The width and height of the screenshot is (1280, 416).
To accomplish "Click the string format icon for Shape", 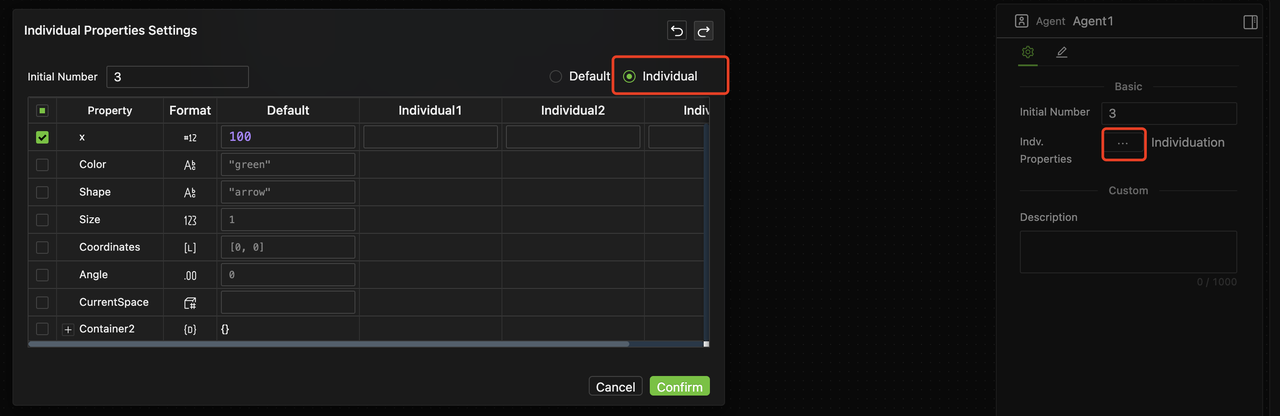I will click(x=190, y=192).
